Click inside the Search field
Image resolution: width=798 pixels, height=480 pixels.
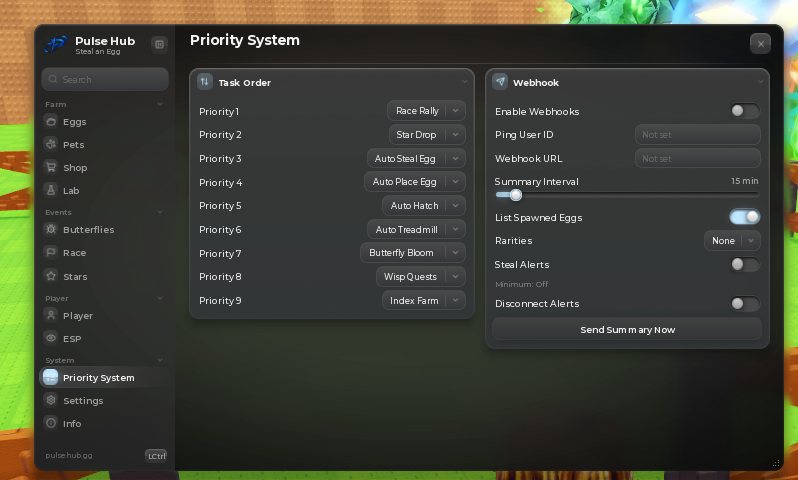(x=105, y=79)
